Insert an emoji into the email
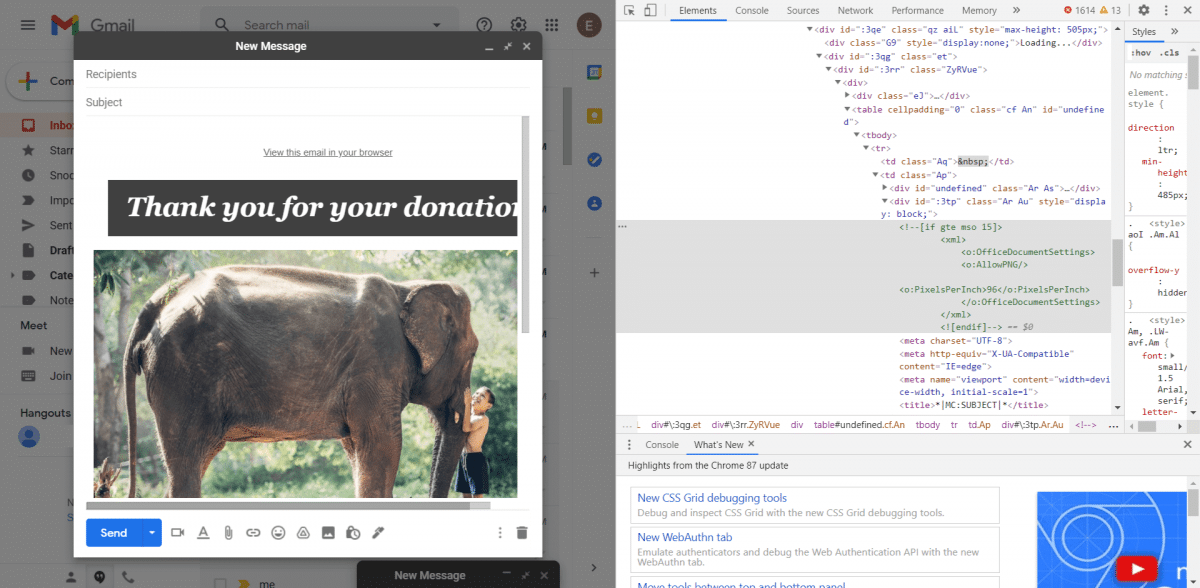This screenshot has width=1200, height=588. tap(278, 533)
